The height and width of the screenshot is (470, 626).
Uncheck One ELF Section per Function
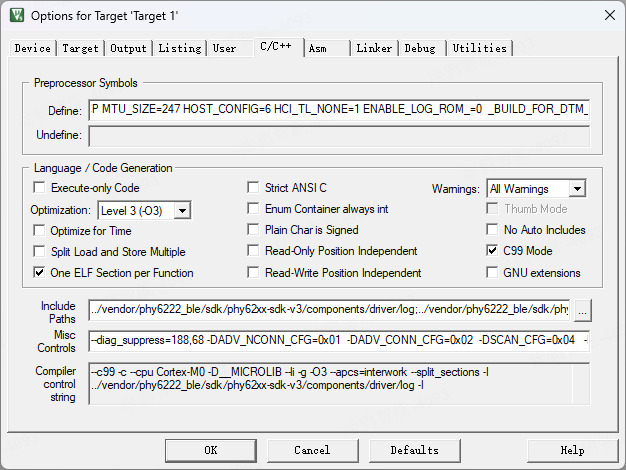pyautogui.click(x=40, y=273)
